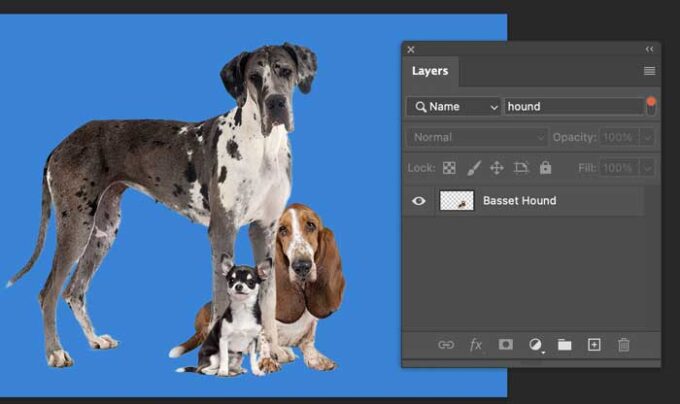Lock image pixels brush icon
The height and width of the screenshot is (404, 680).
pyautogui.click(x=473, y=168)
